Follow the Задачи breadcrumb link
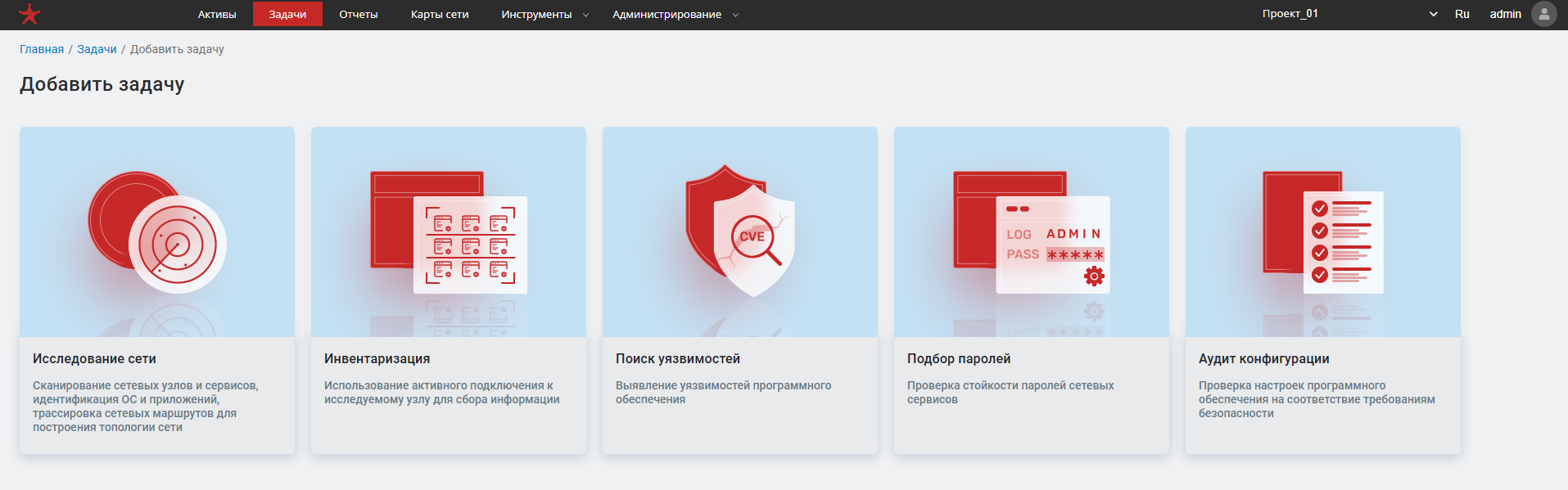This screenshot has height=490, width=1568. click(x=97, y=49)
